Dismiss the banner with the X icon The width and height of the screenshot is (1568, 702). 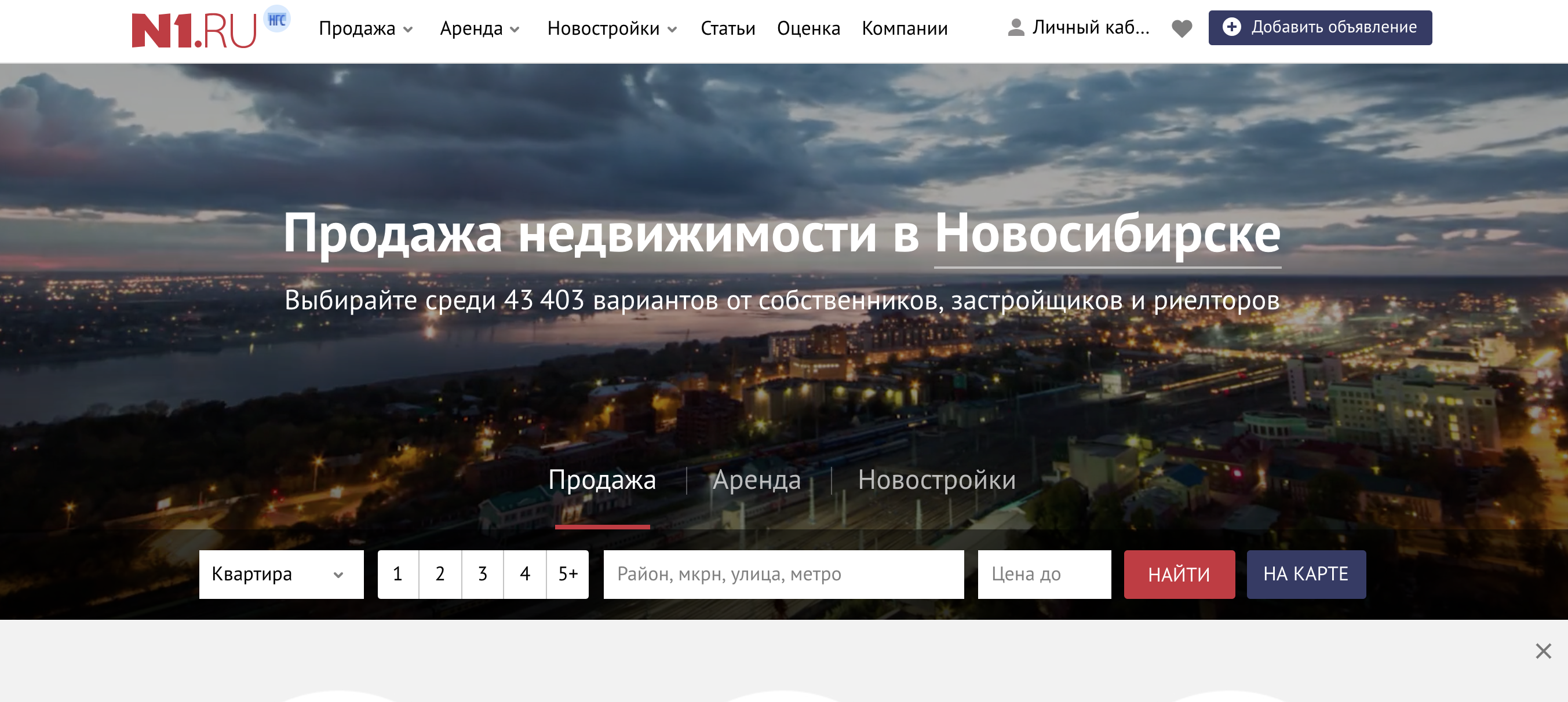coord(1543,650)
